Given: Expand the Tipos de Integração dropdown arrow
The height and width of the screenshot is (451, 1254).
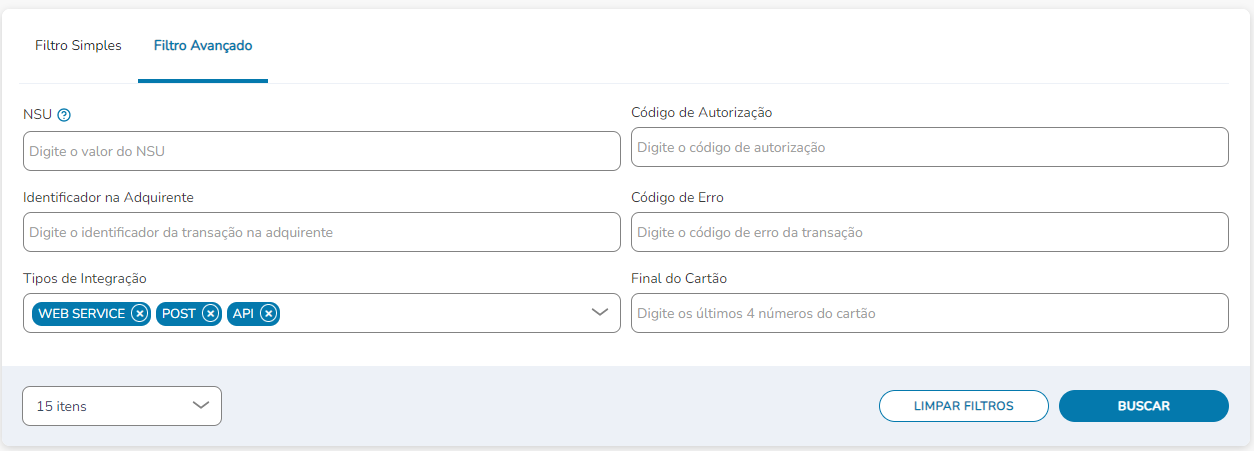Looking at the screenshot, I should point(600,312).
